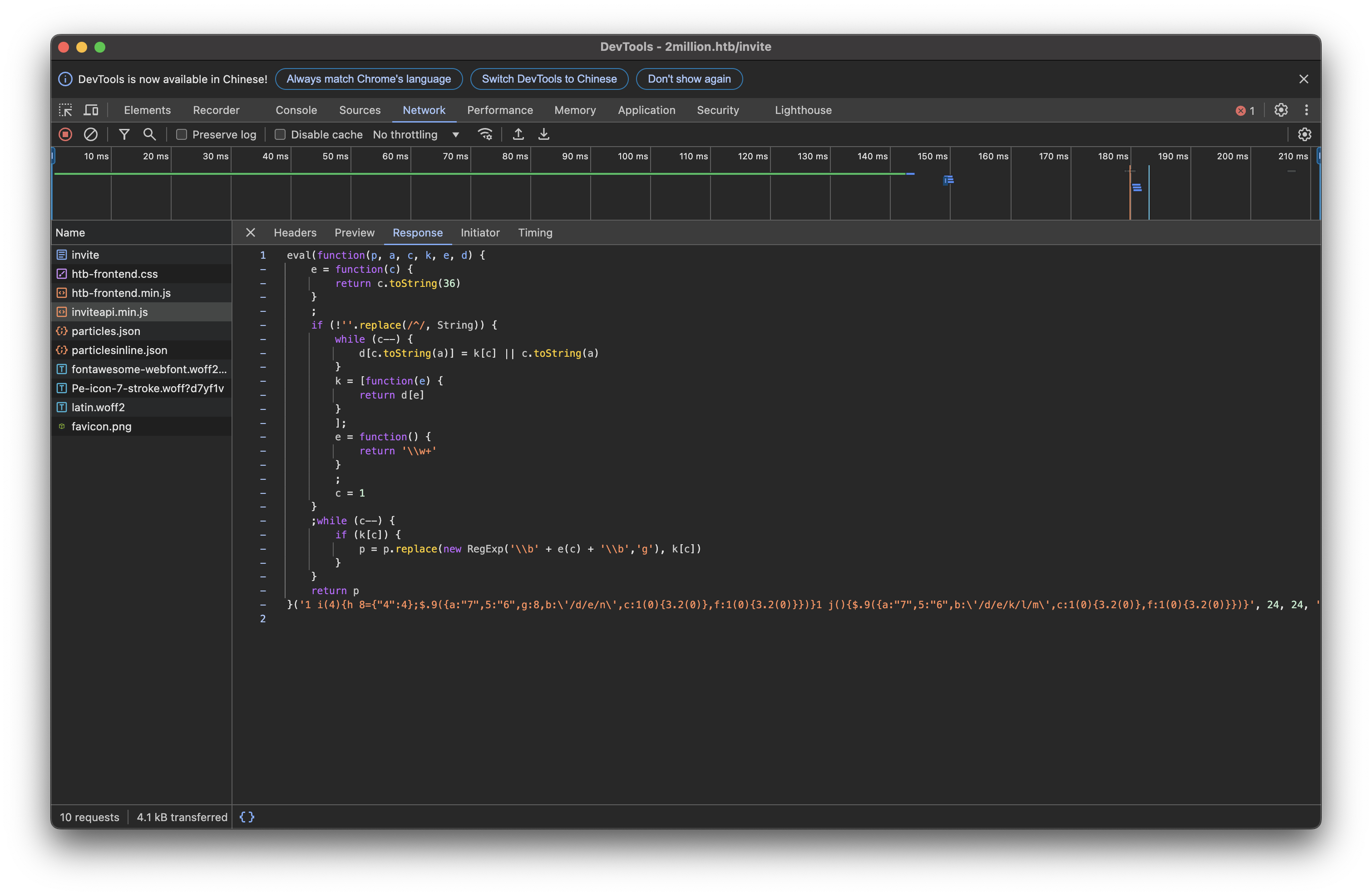Clear the network log
The height and width of the screenshot is (896, 1372).
(92, 134)
